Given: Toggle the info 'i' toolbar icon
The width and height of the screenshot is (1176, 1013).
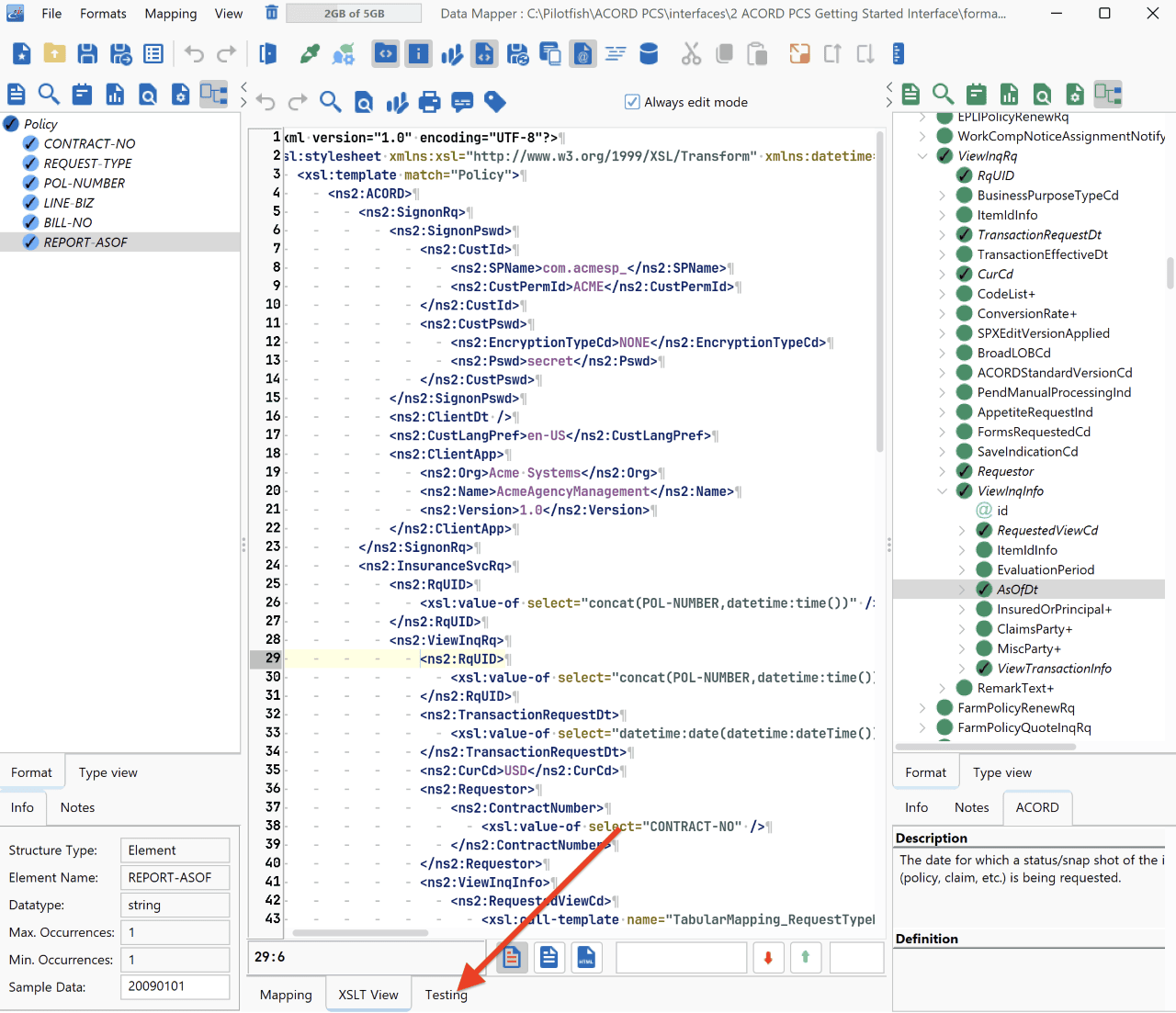Looking at the screenshot, I should 419,53.
